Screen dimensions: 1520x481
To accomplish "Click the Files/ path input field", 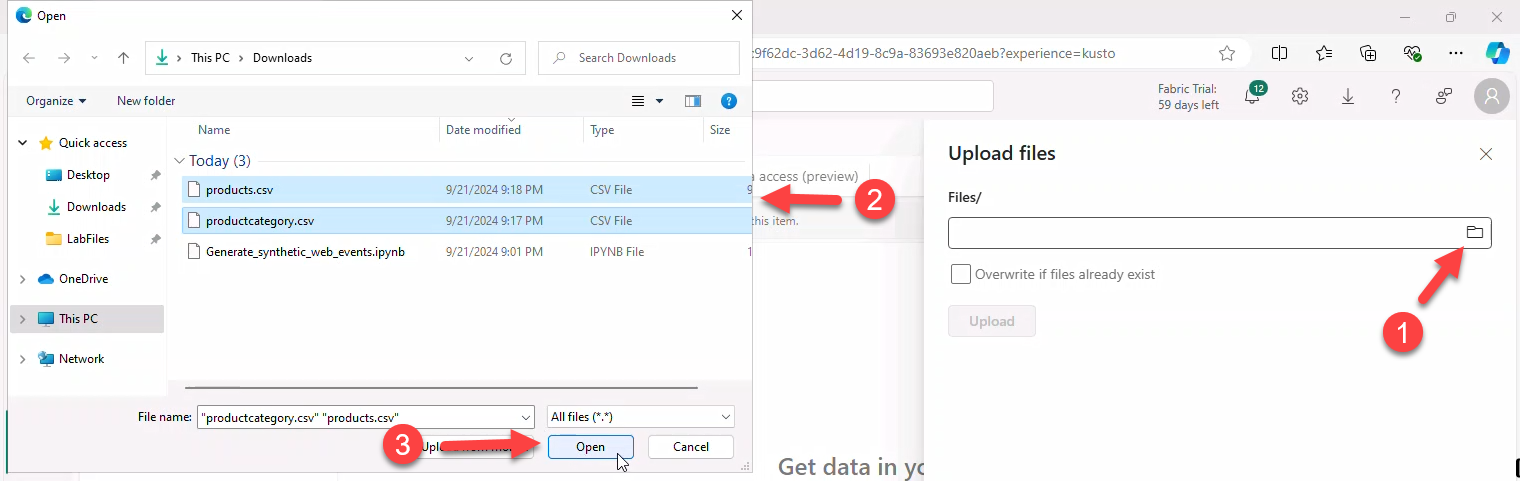I will pyautogui.click(x=1220, y=233).
